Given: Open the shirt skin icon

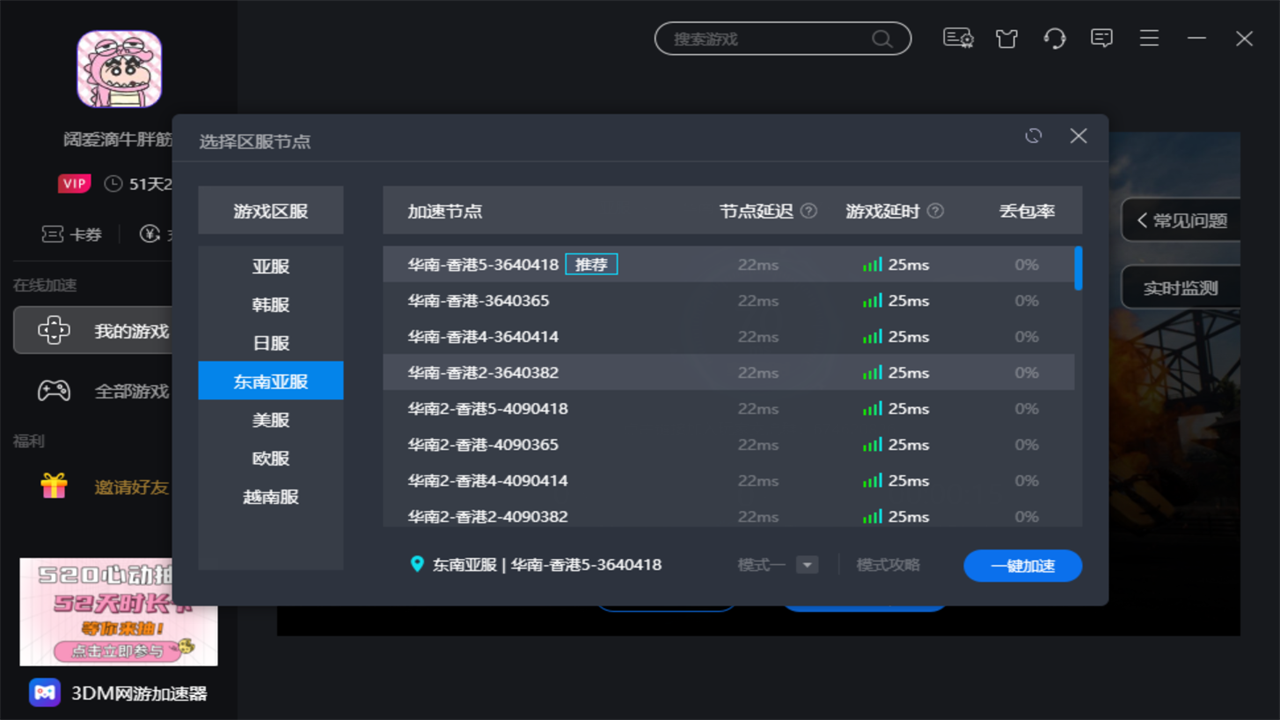Looking at the screenshot, I should (x=1007, y=39).
